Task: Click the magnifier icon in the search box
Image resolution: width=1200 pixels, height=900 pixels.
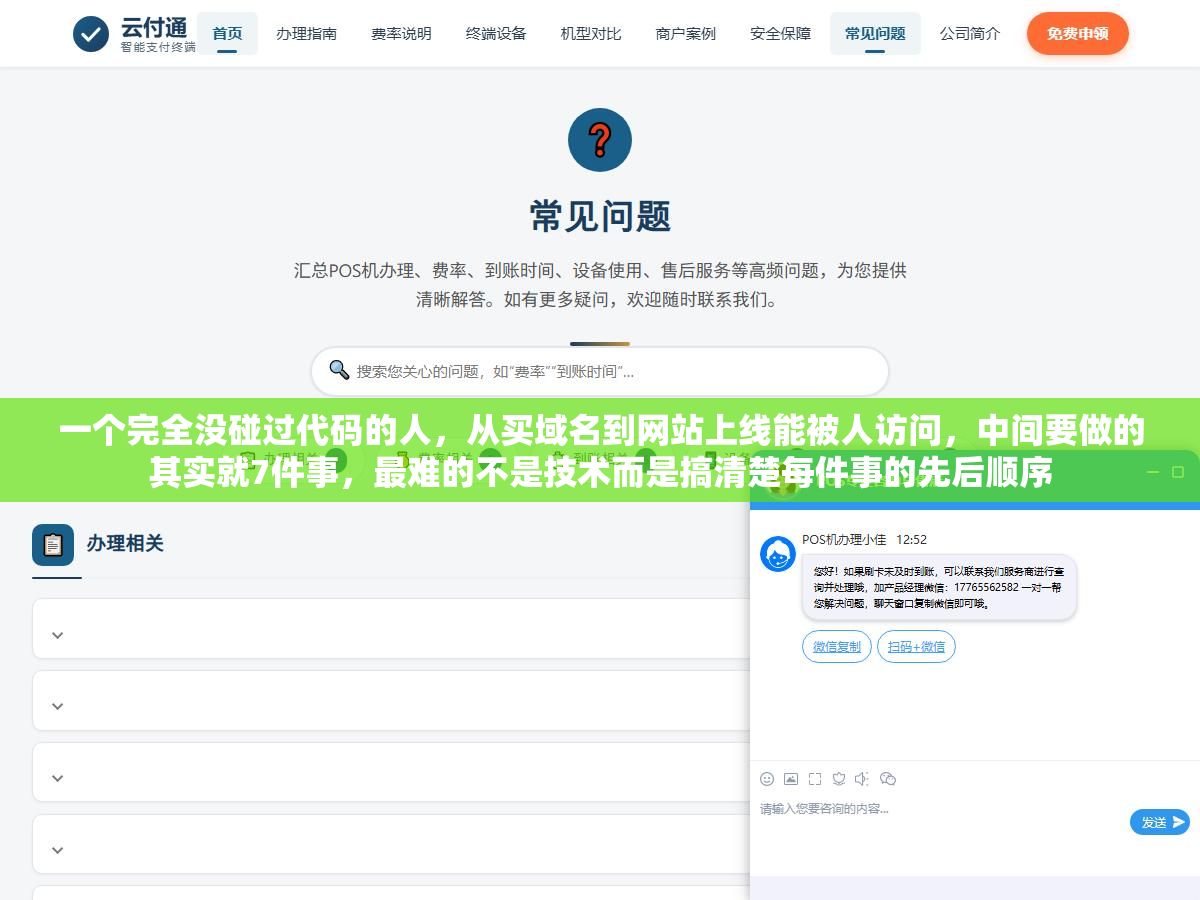Action: coord(339,370)
